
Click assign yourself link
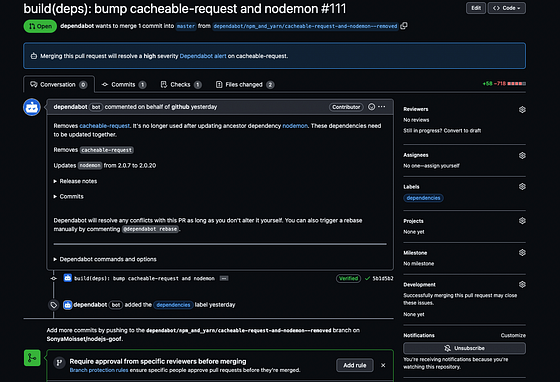coord(443,166)
